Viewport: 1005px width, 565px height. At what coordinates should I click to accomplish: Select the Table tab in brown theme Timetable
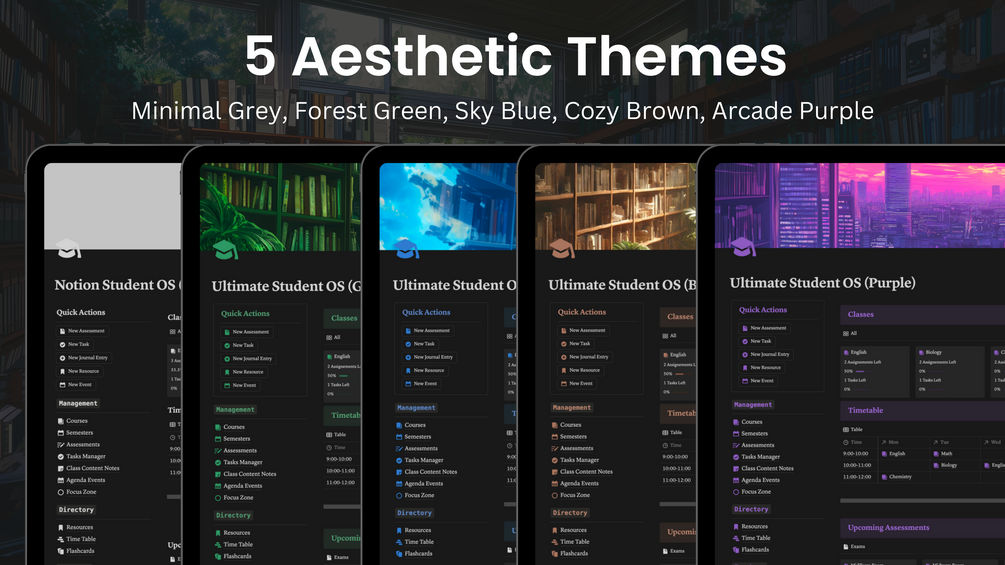pyautogui.click(x=672, y=432)
